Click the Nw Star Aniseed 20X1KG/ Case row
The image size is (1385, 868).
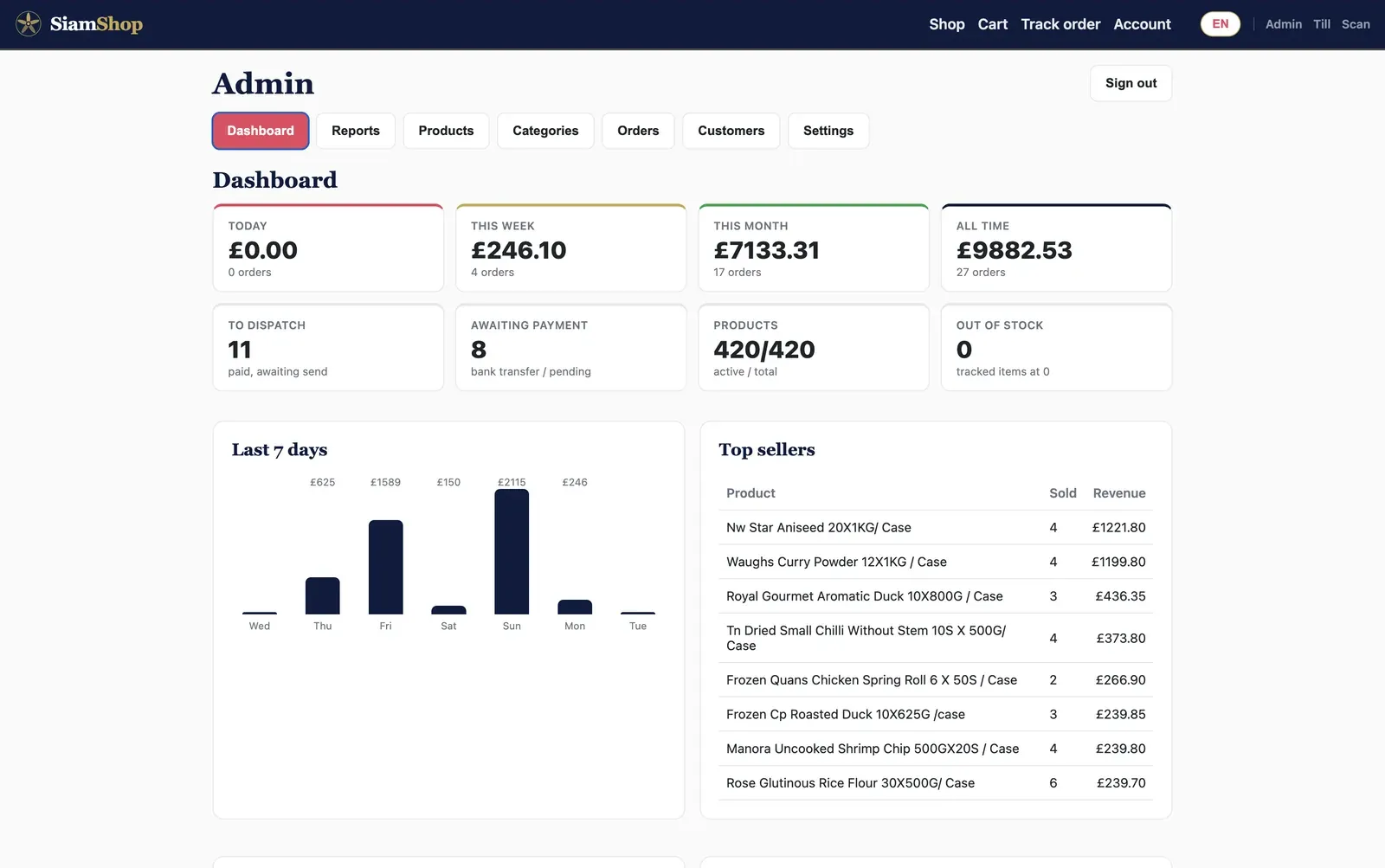click(936, 527)
